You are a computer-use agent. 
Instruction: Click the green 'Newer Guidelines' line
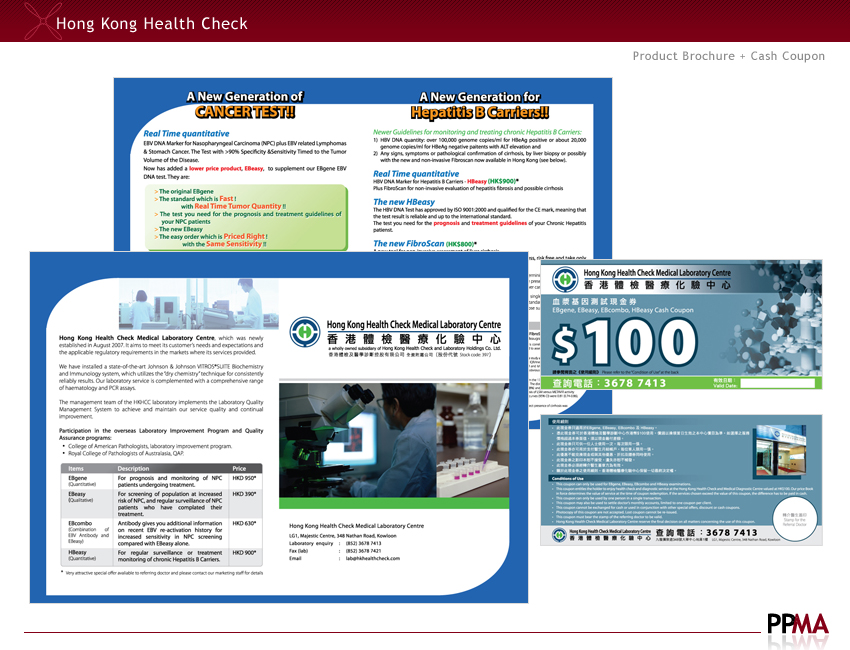tap(477, 132)
